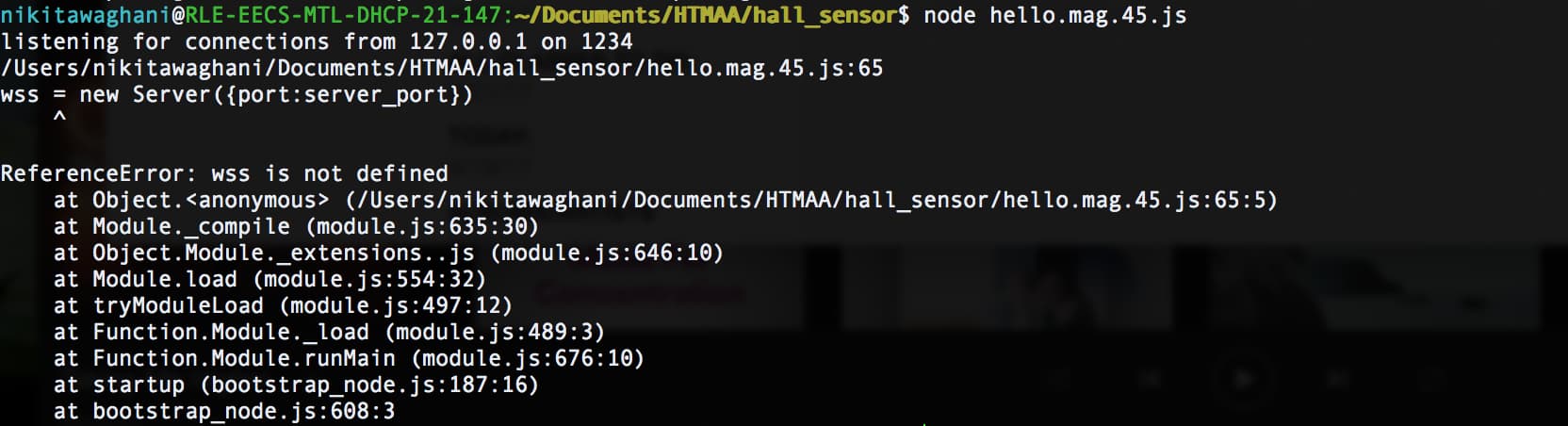Screen dimensions: 1568x426
Task: Click the final bootstrap_node.js:608:3 frame
Action: 224,412
